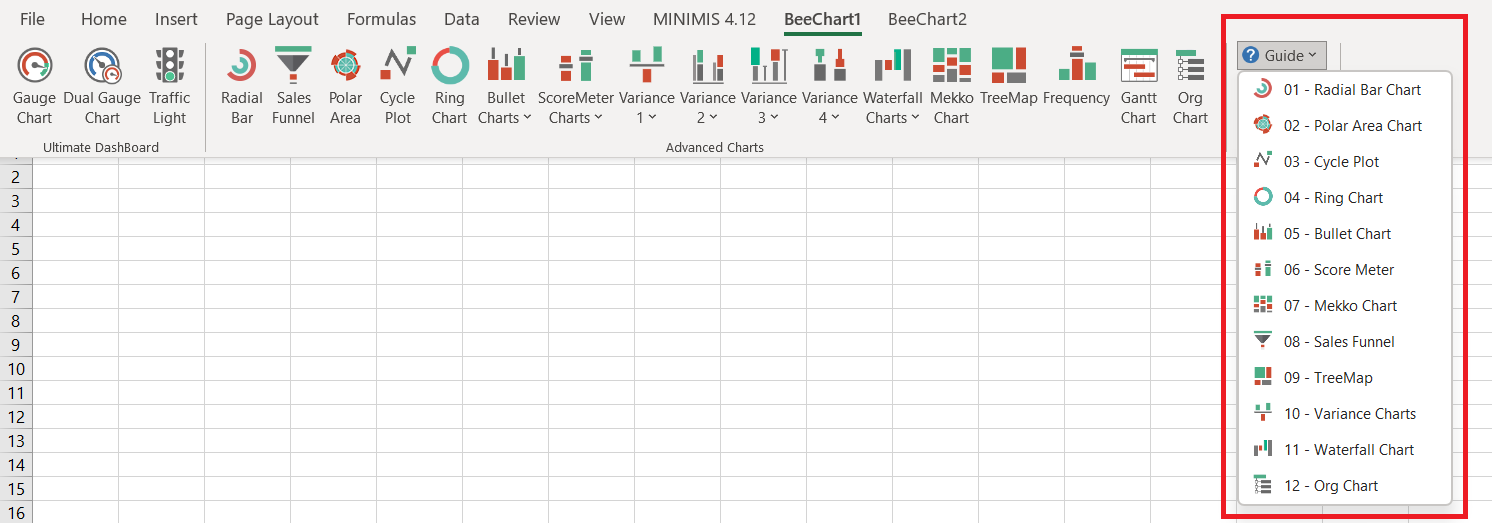Choose the Cycle Plot chart

[397, 86]
